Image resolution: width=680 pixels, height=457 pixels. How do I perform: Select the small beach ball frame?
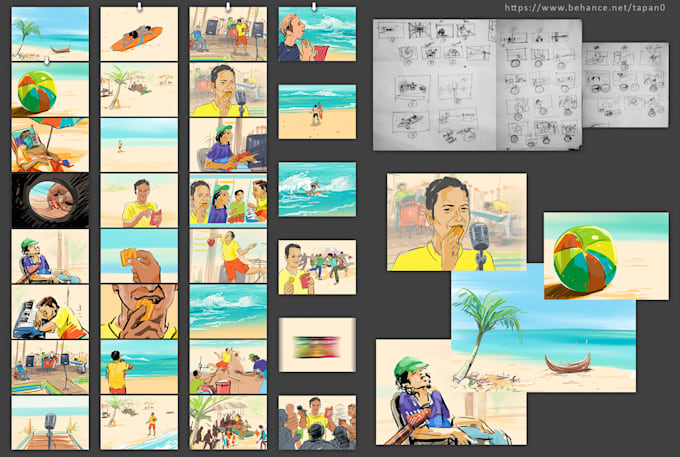pos(50,89)
